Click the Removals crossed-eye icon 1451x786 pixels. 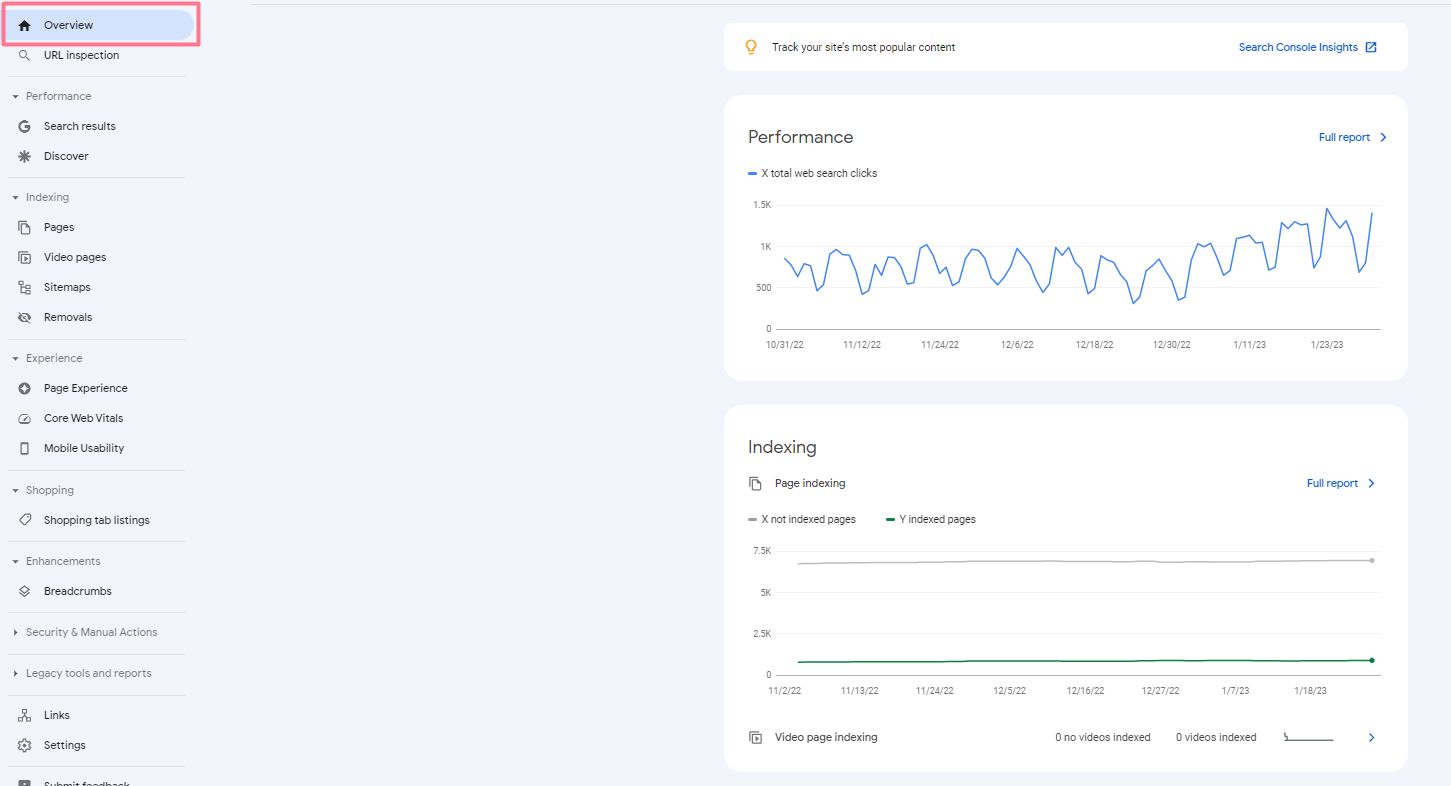(24, 317)
